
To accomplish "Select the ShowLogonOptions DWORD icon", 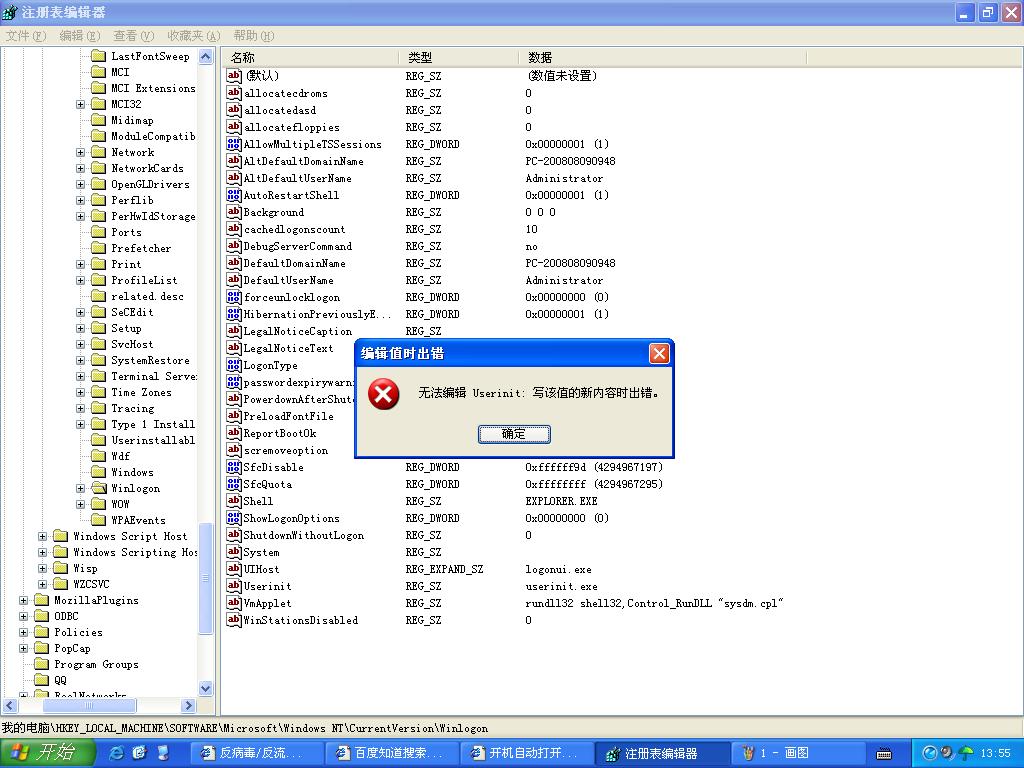I will [234, 518].
